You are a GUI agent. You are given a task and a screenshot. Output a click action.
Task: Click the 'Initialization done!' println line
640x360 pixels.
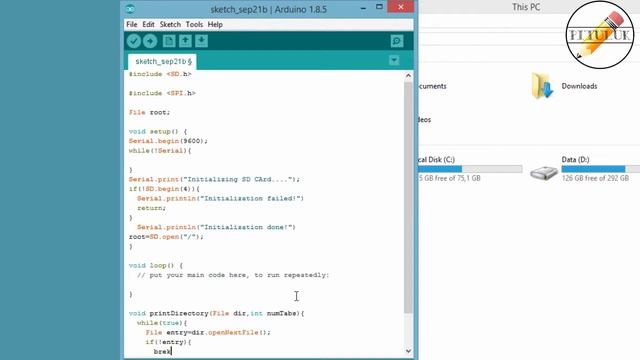click(x=216, y=227)
